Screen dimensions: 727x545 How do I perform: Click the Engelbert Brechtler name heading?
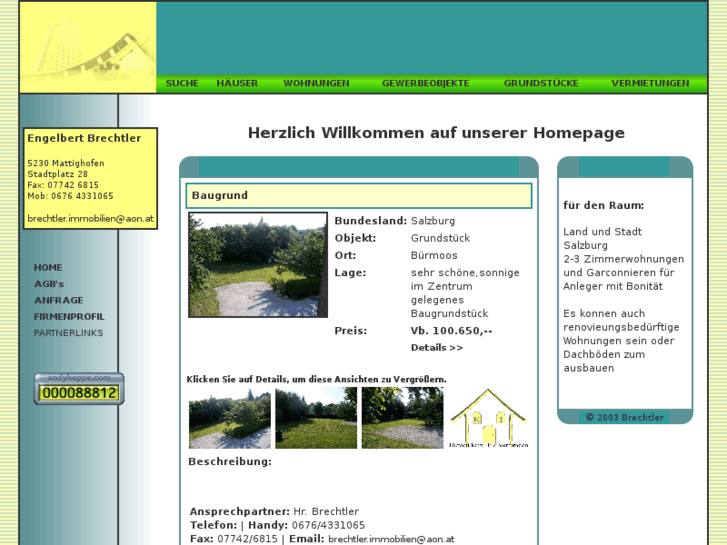(84, 138)
